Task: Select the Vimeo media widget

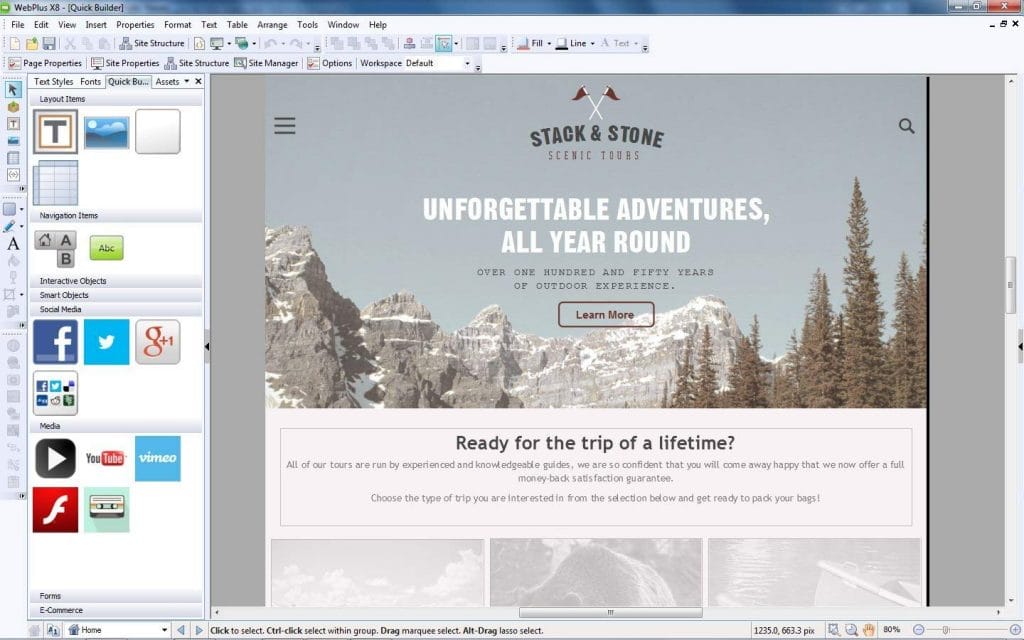Action: click(158, 458)
